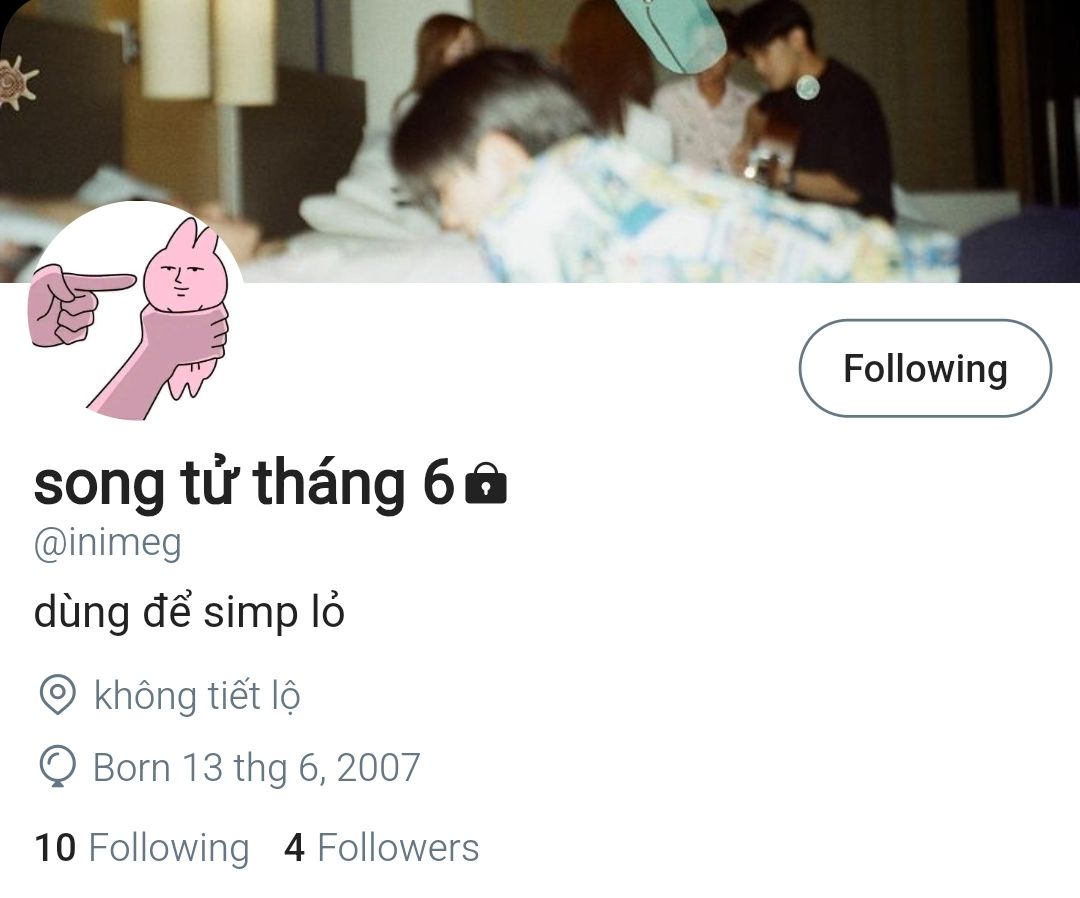Click the number 4 in followers count
Image resolution: width=1080 pixels, height=898 pixels.
(x=294, y=848)
